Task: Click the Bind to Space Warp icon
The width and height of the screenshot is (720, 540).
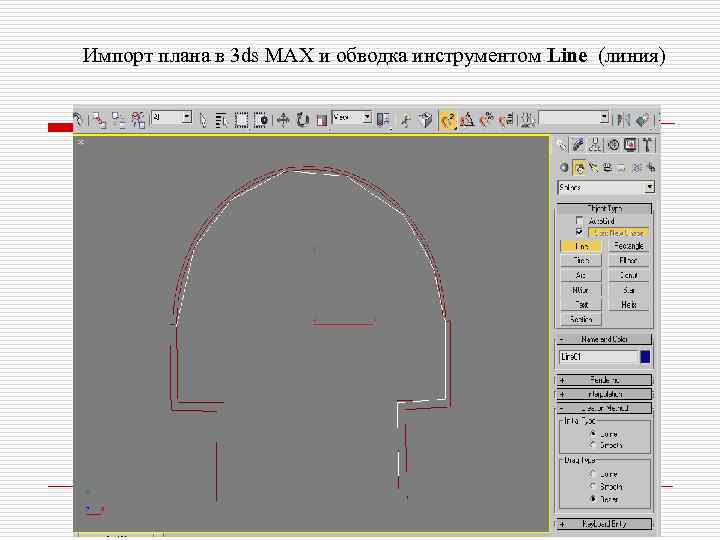Action: (x=138, y=120)
